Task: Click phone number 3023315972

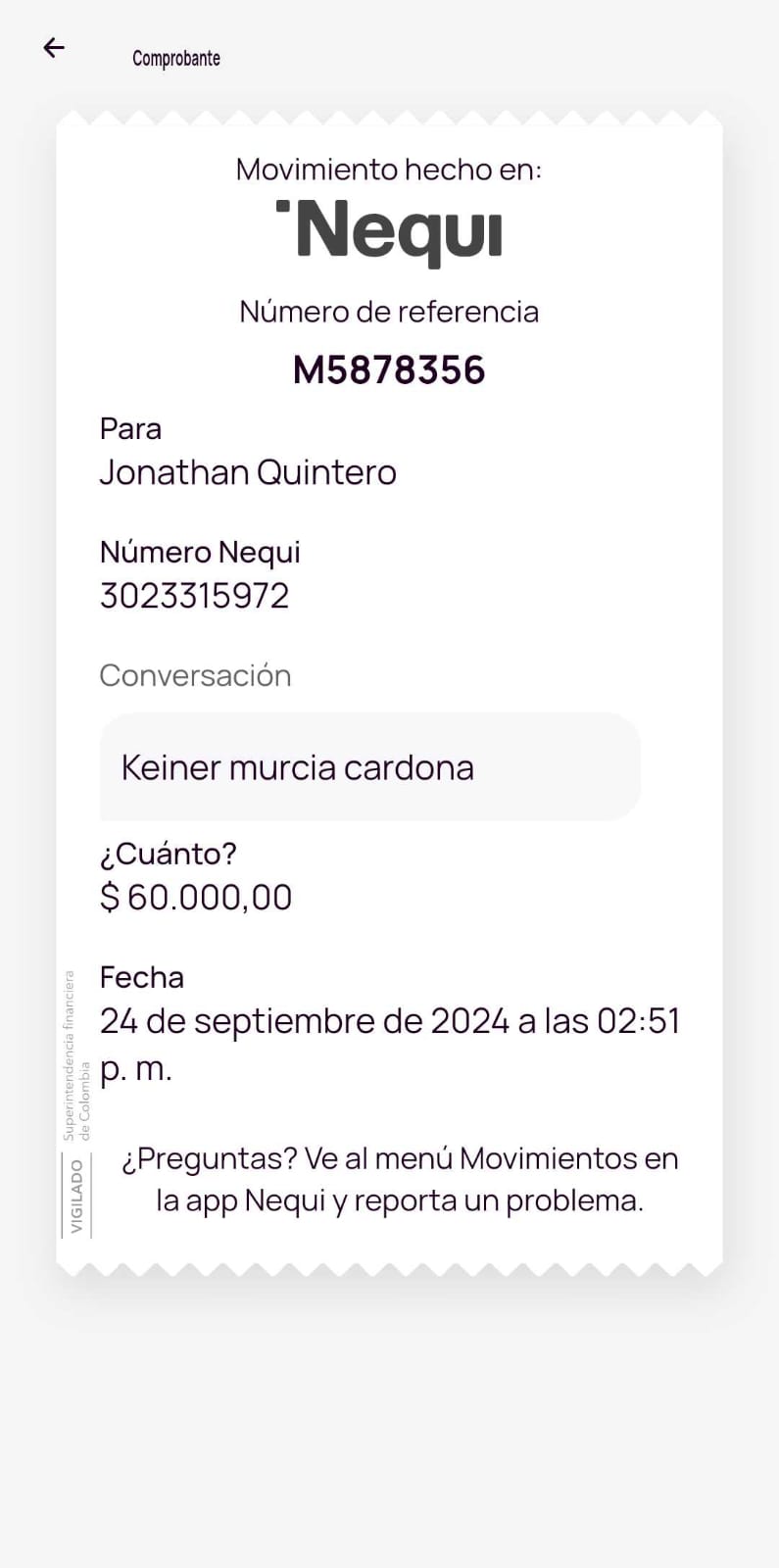Action: [195, 596]
